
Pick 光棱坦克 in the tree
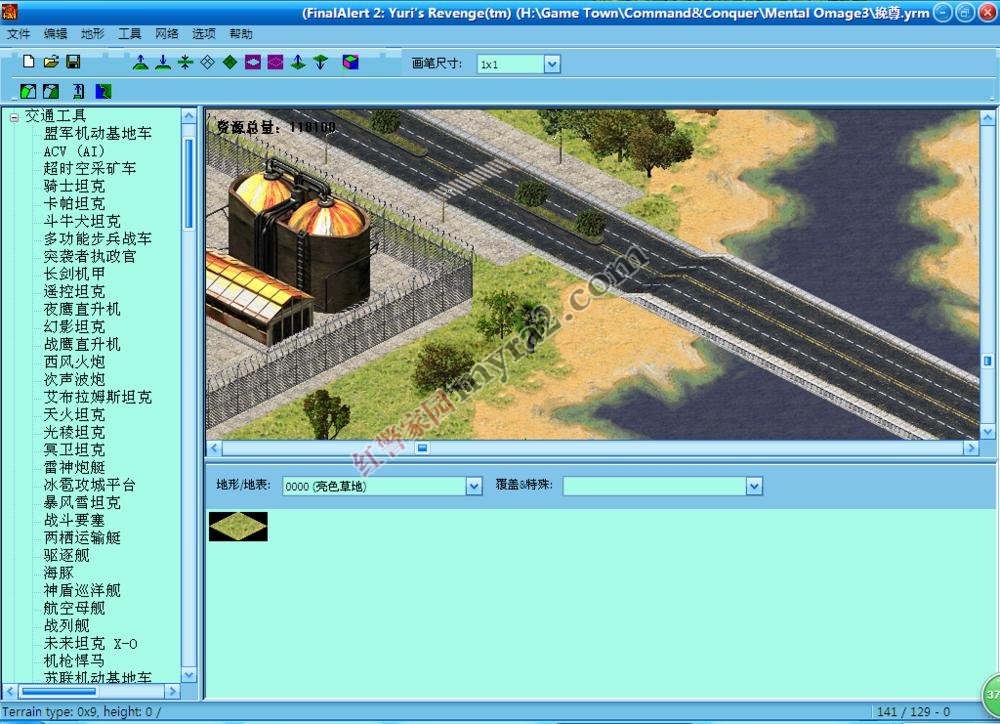74,432
